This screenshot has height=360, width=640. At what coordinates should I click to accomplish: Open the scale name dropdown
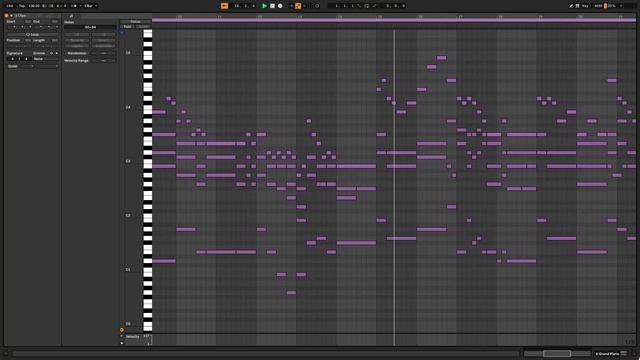coord(47,66)
